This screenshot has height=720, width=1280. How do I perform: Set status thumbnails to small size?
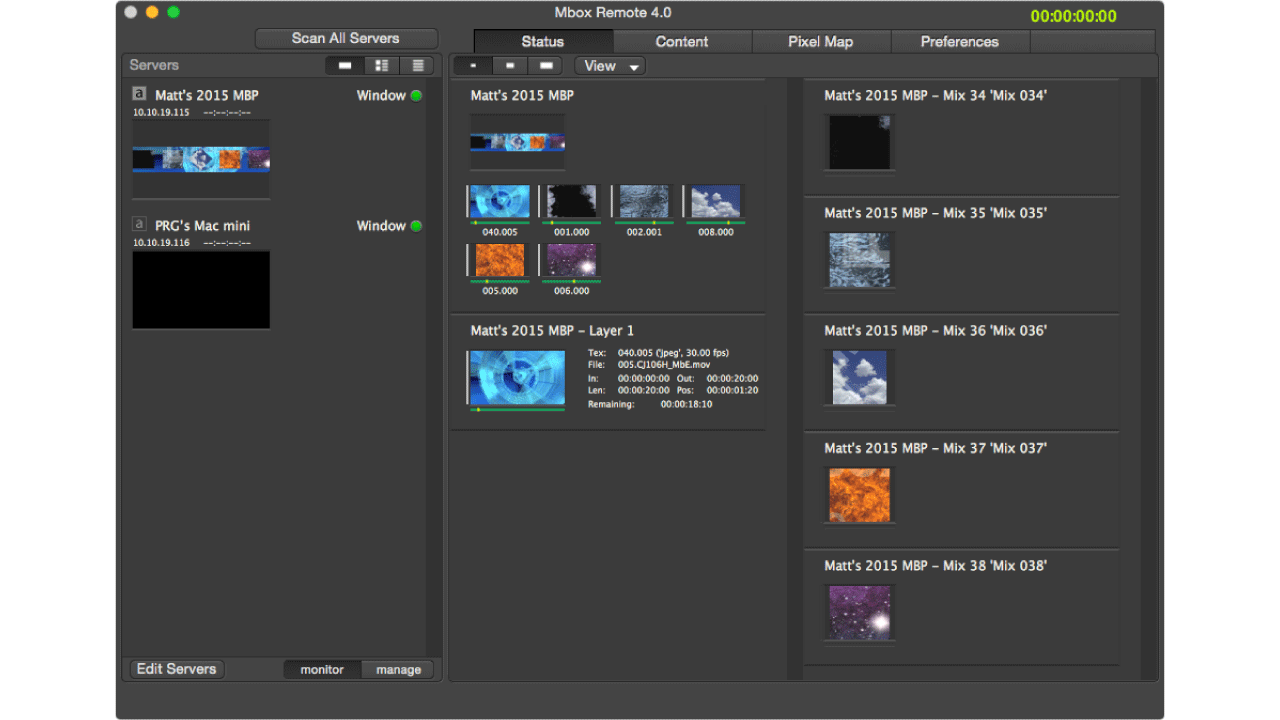[473, 66]
